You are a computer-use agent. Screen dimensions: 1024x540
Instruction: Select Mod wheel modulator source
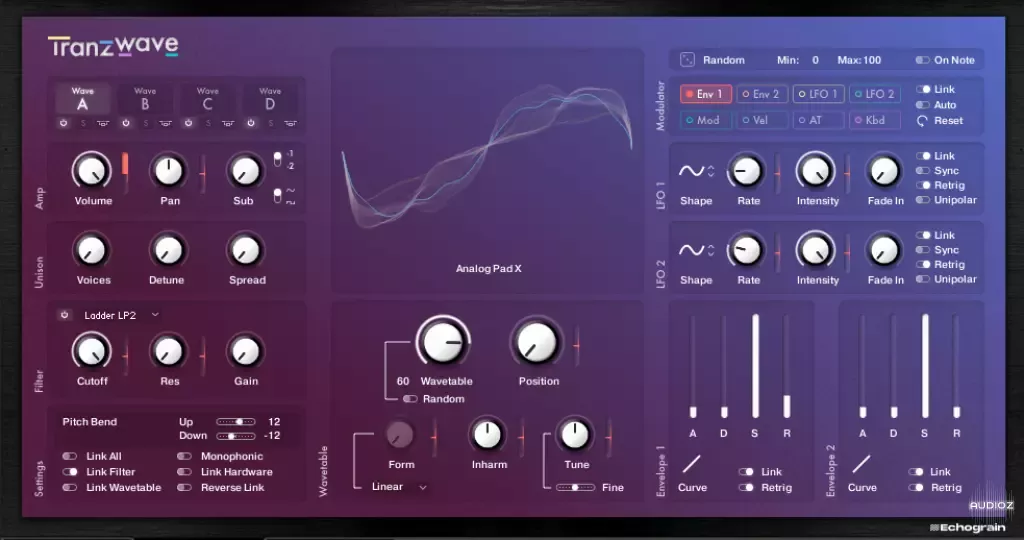pyautogui.click(x=705, y=120)
